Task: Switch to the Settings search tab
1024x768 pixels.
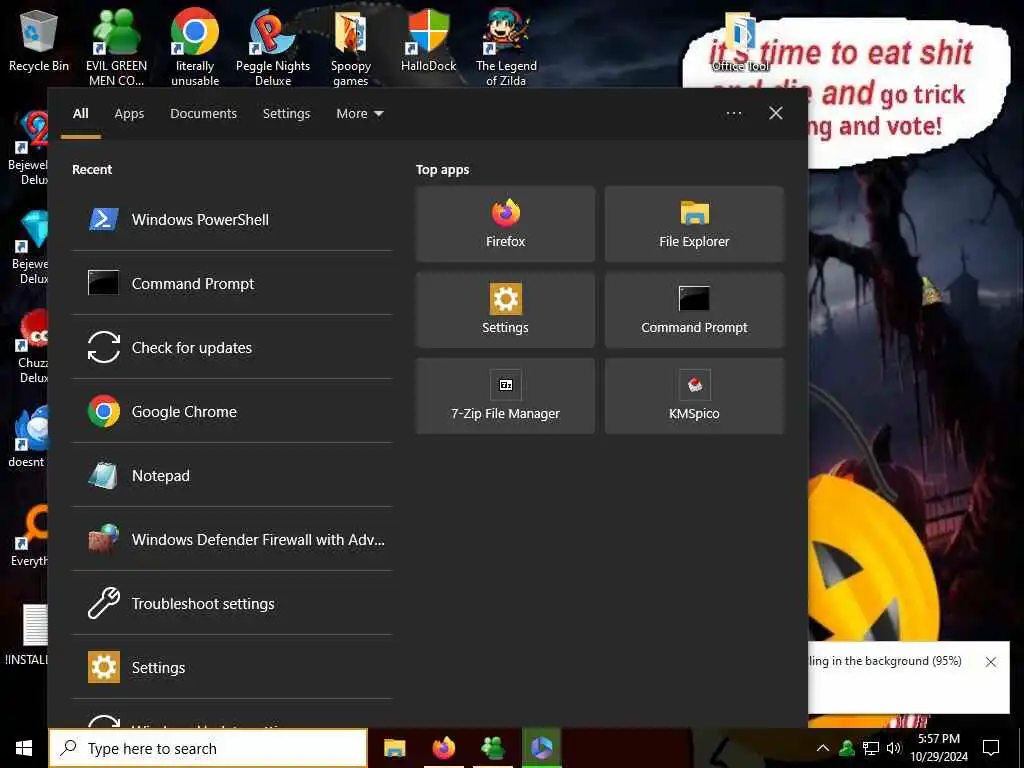Action: tap(287, 114)
